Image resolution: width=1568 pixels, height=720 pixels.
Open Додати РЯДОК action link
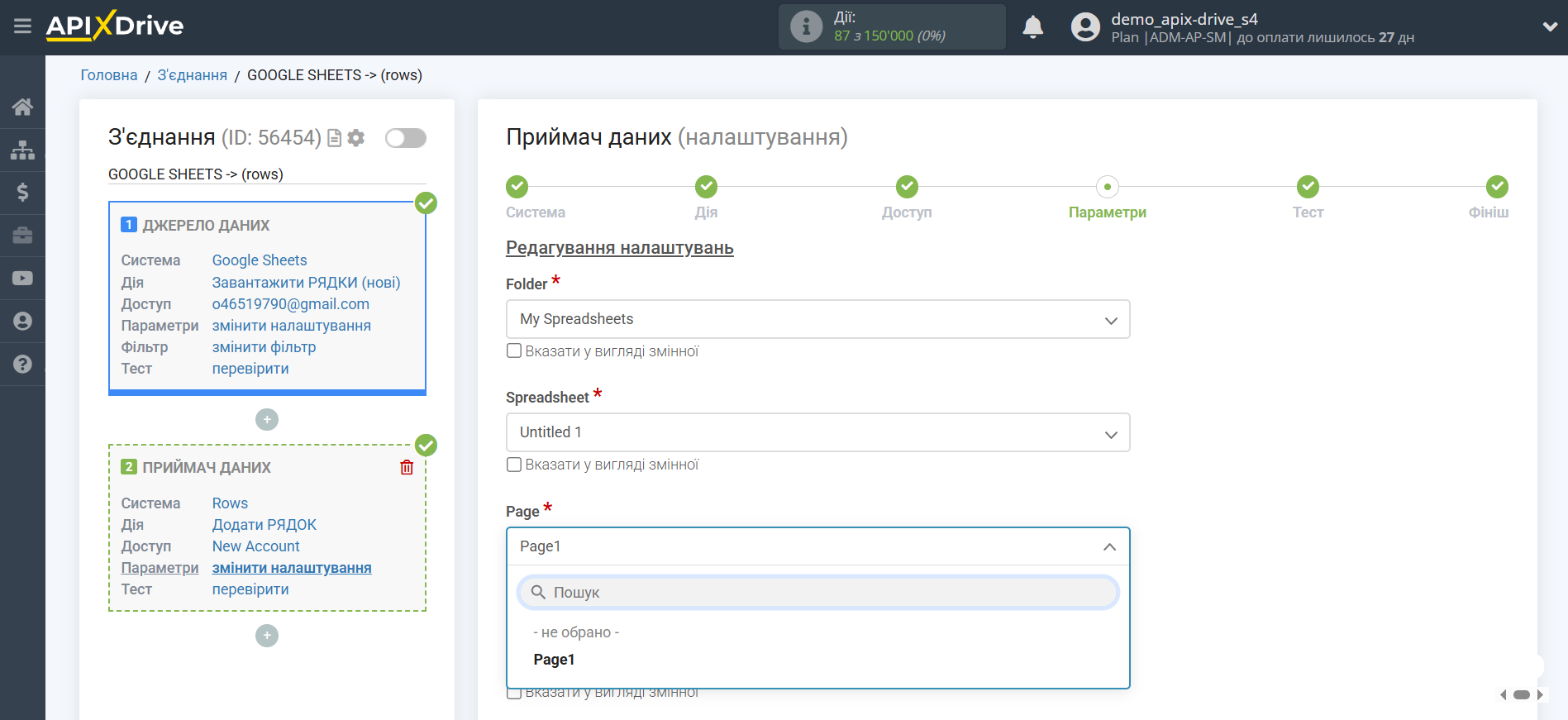pos(265,525)
